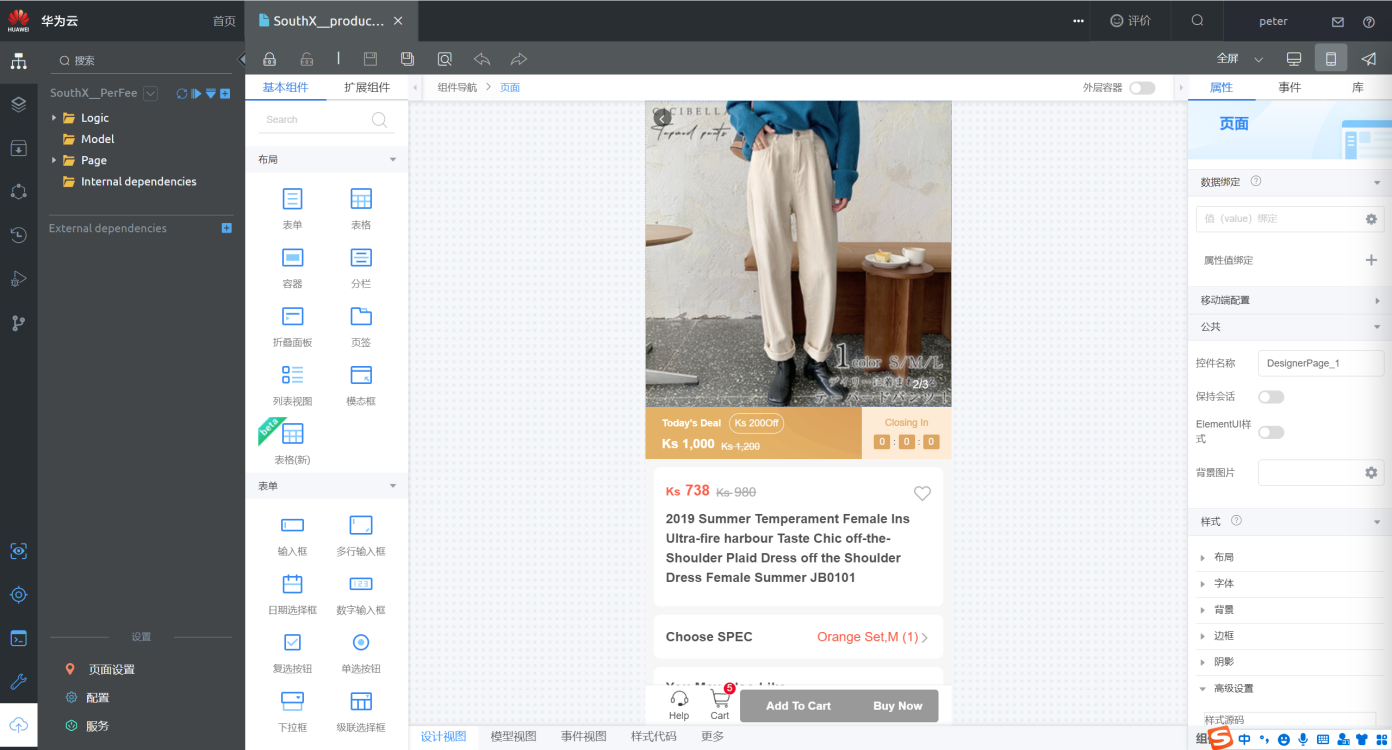Open the mail notifications icon

1338,21
